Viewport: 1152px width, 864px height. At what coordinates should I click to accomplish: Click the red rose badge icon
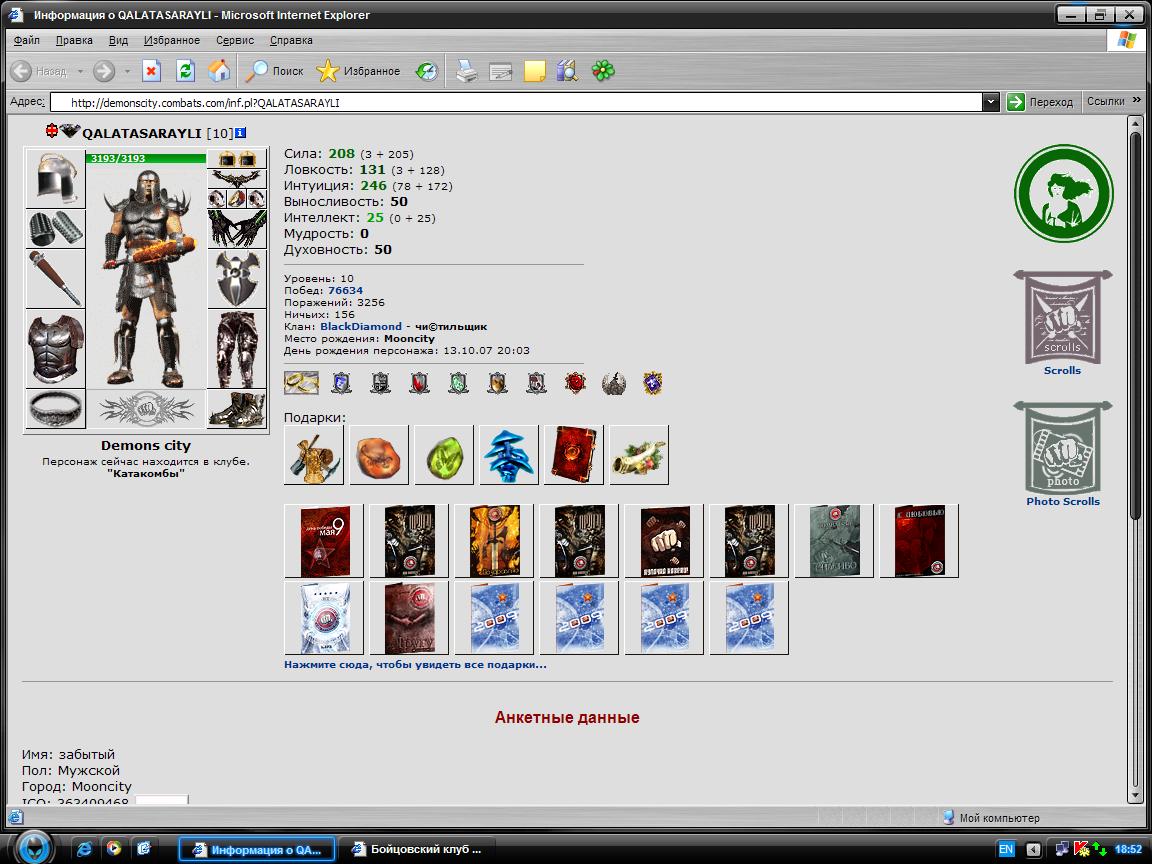[x=575, y=383]
